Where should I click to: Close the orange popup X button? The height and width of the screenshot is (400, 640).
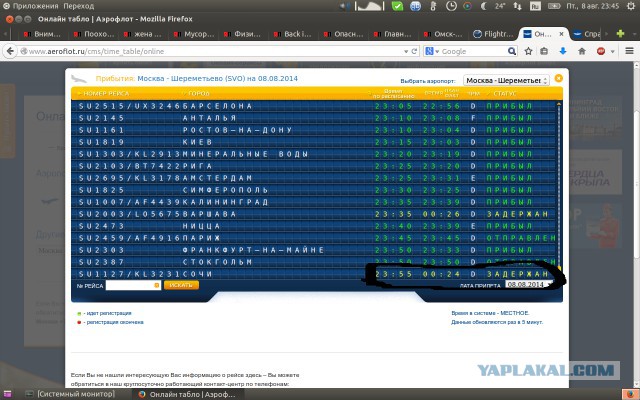tap(558, 78)
